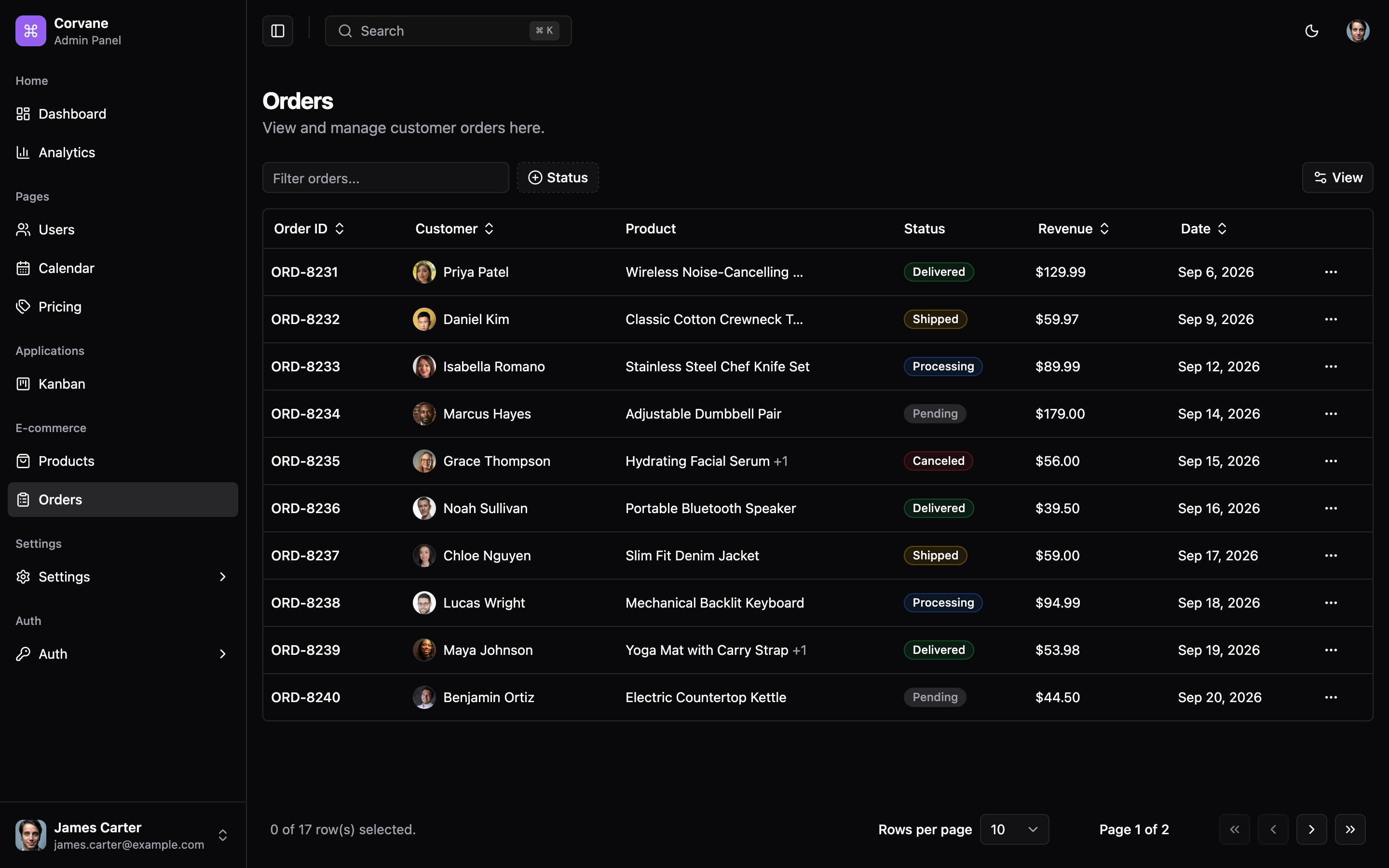The height and width of the screenshot is (868, 1389).
Task: Open Dashboard in the sidebar
Action: pyautogui.click(x=123, y=114)
